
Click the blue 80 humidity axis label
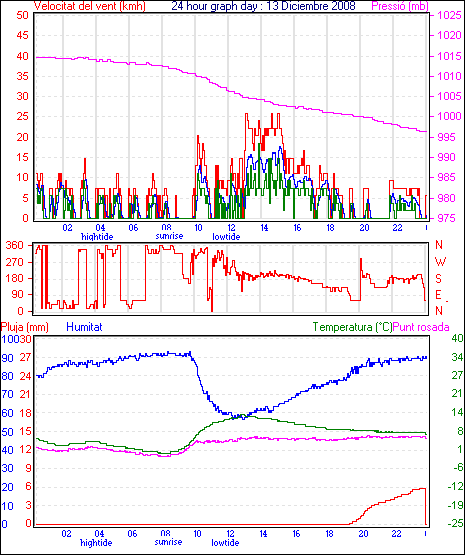(7, 376)
